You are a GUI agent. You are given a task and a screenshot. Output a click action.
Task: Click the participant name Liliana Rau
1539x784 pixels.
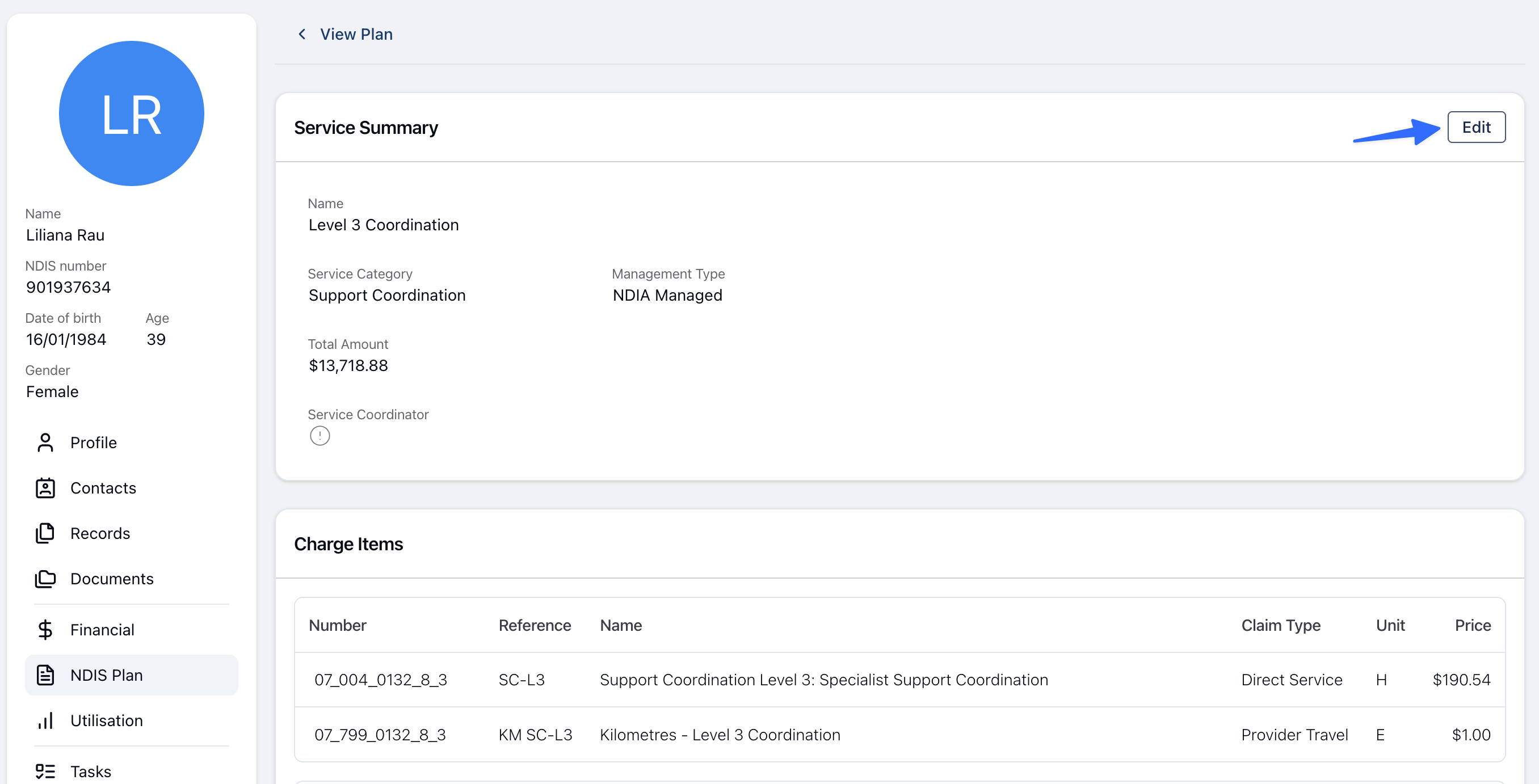tap(65, 235)
